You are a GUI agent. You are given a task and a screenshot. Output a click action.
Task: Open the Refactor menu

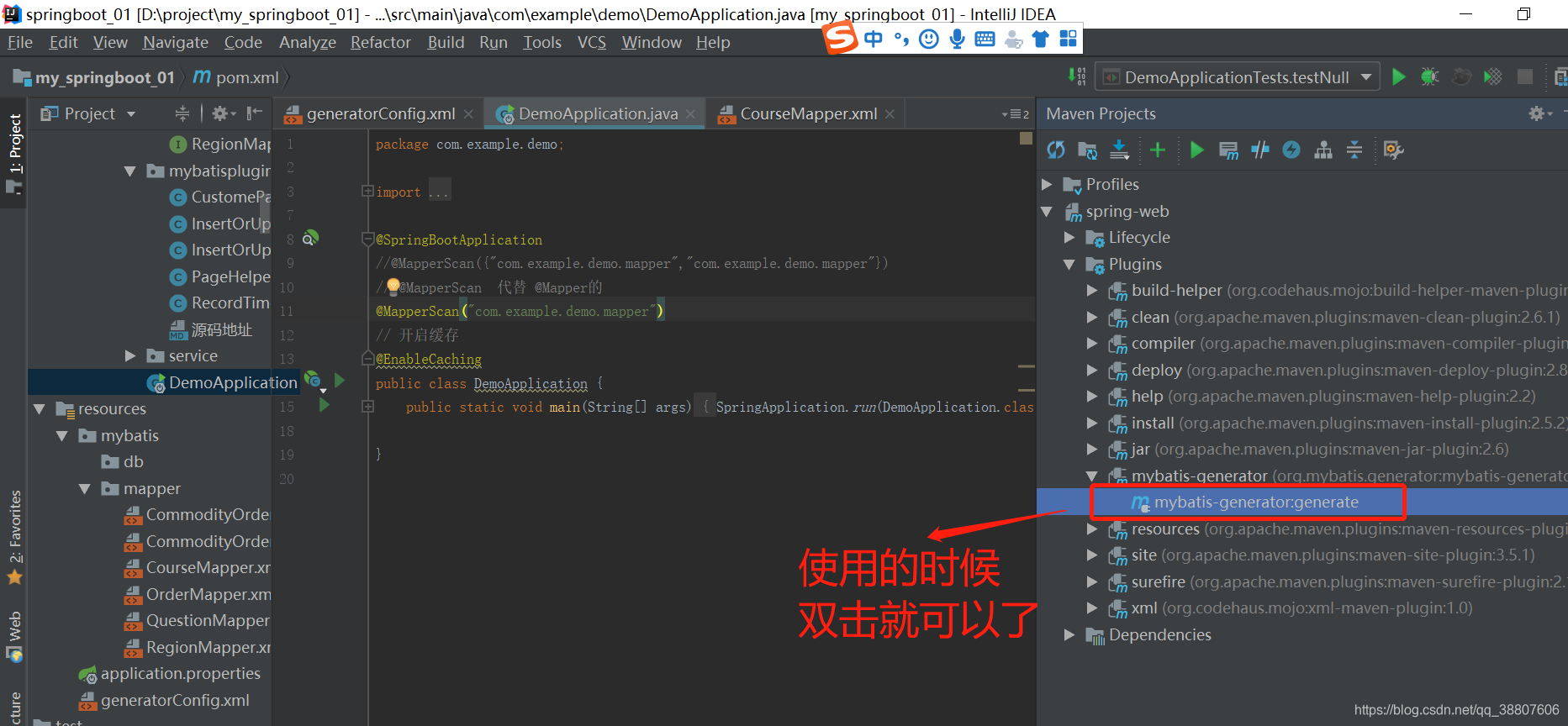(381, 42)
